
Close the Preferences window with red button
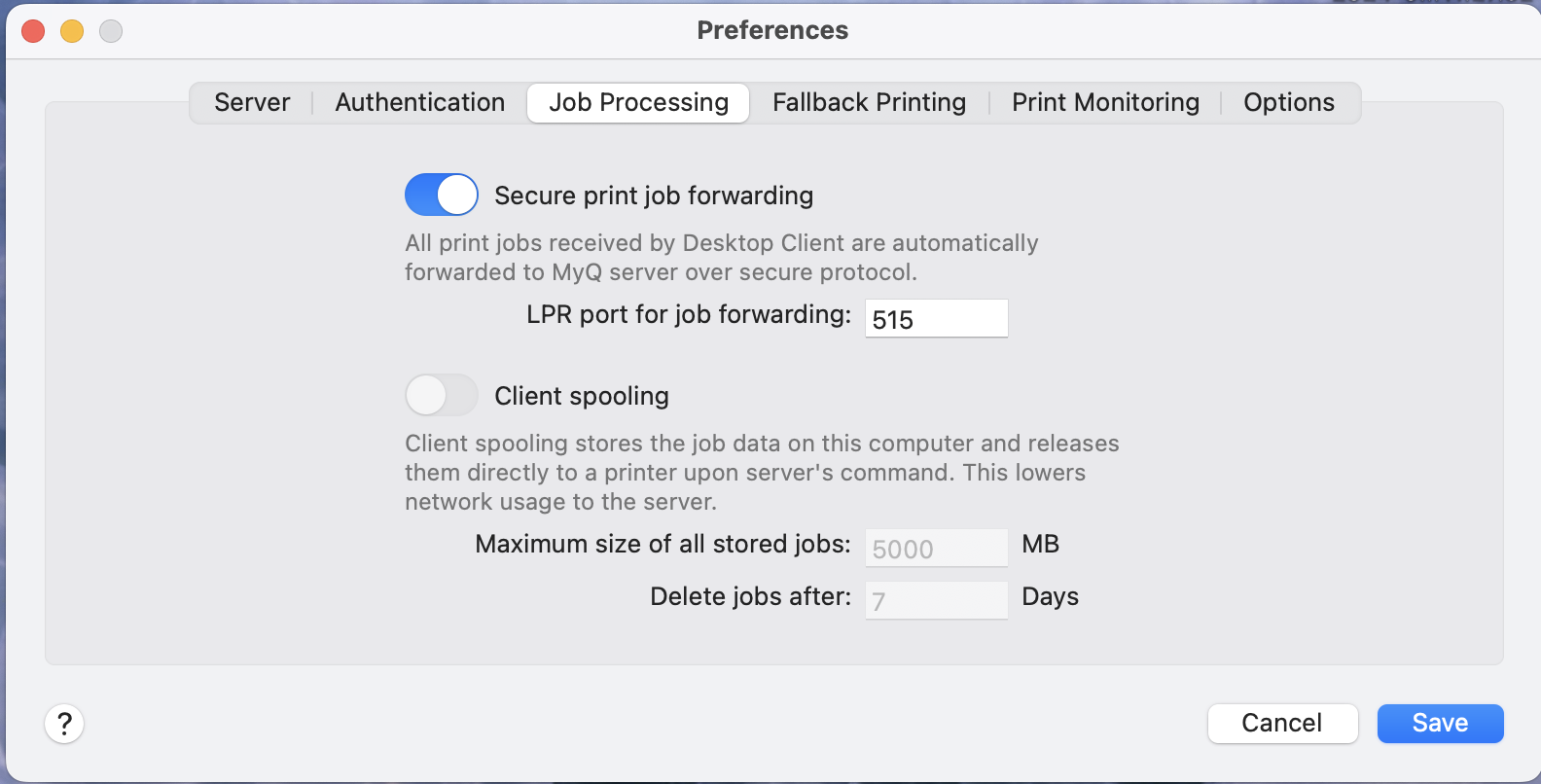pos(33,31)
